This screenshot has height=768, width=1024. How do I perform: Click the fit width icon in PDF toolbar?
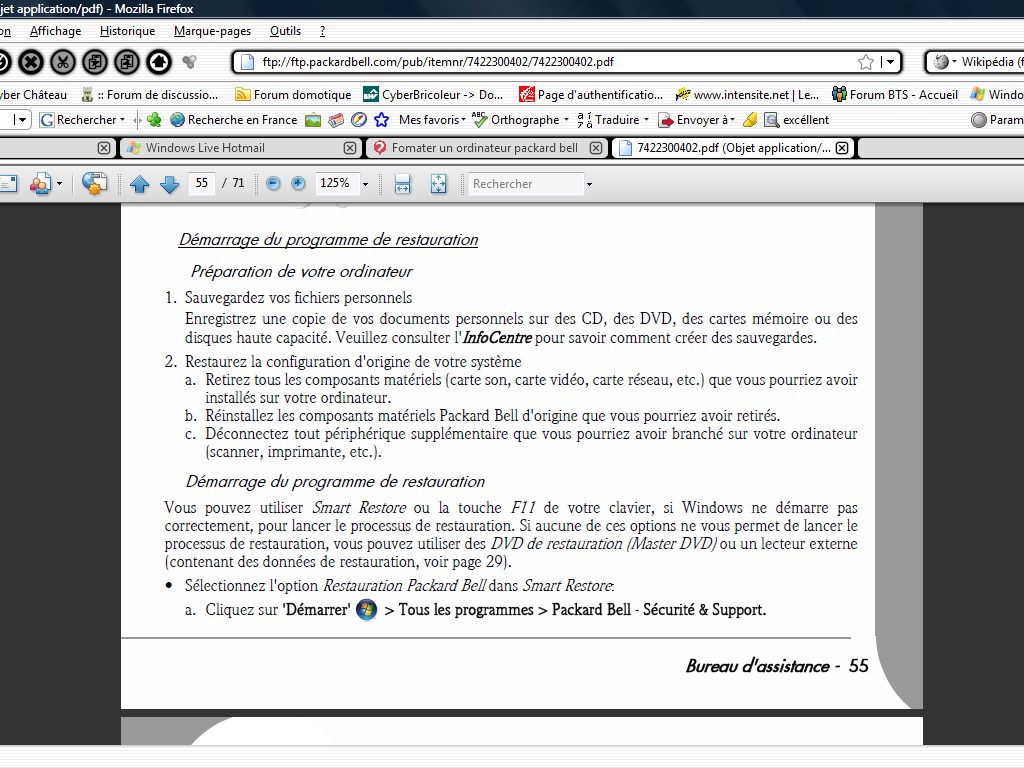pyautogui.click(x=402, y=184)
